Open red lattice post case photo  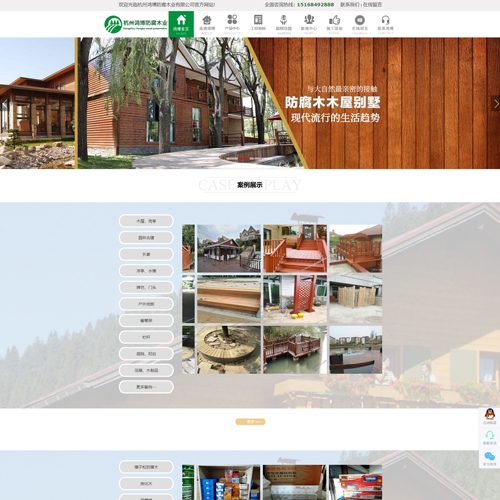tap(295, 299)
